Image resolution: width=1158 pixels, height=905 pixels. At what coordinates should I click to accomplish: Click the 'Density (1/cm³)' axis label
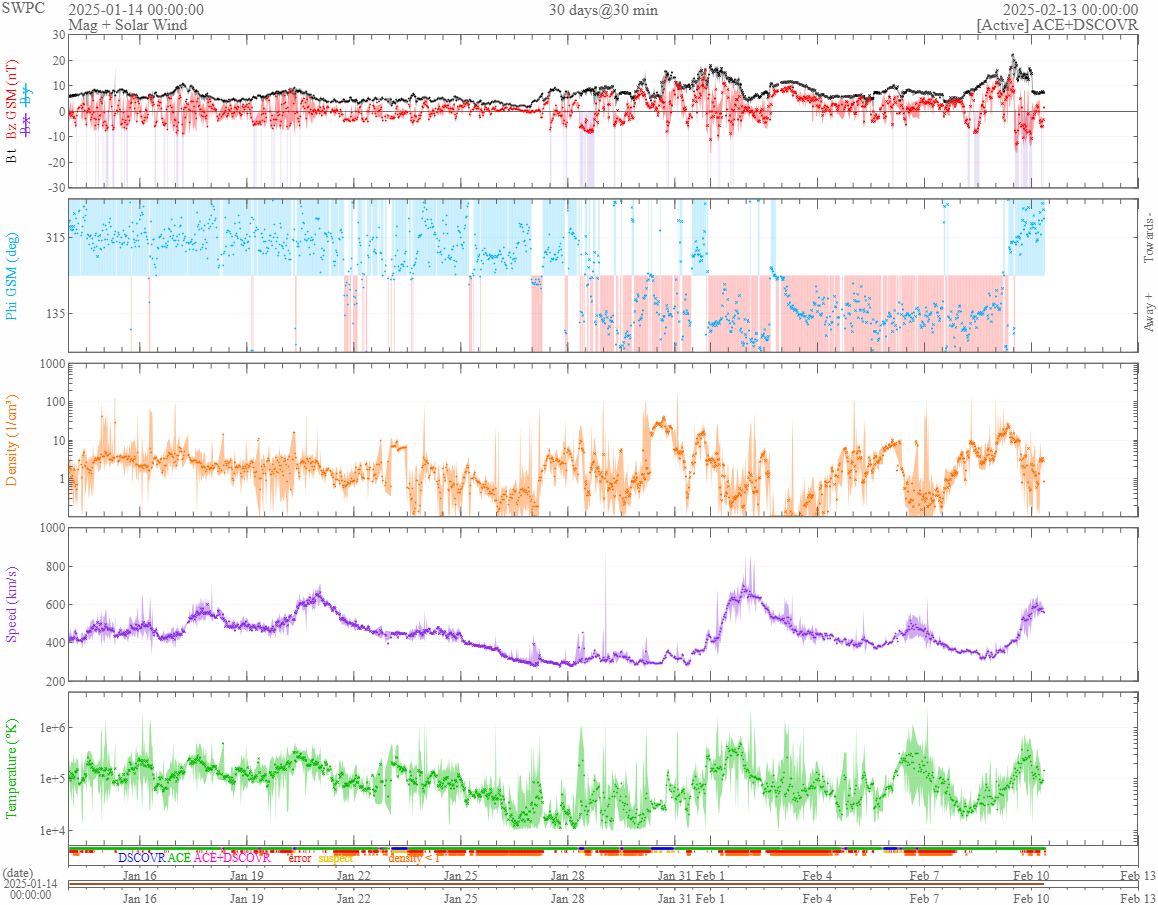pyautogui.click(x=12, y=440)
